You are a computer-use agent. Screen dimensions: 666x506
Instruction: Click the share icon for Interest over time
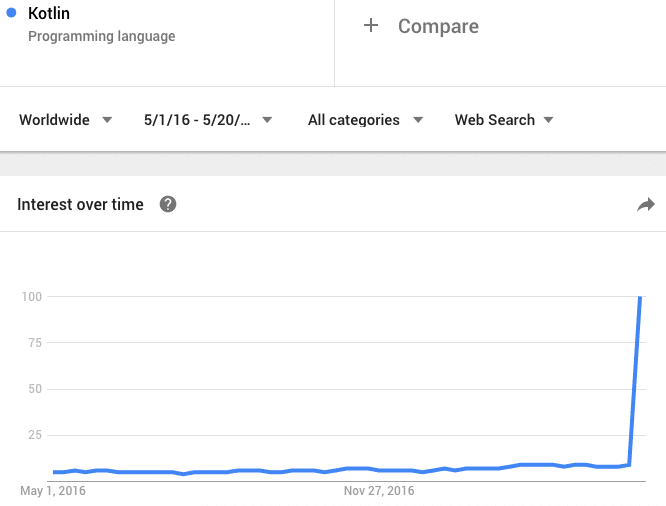tap(646, 205)
